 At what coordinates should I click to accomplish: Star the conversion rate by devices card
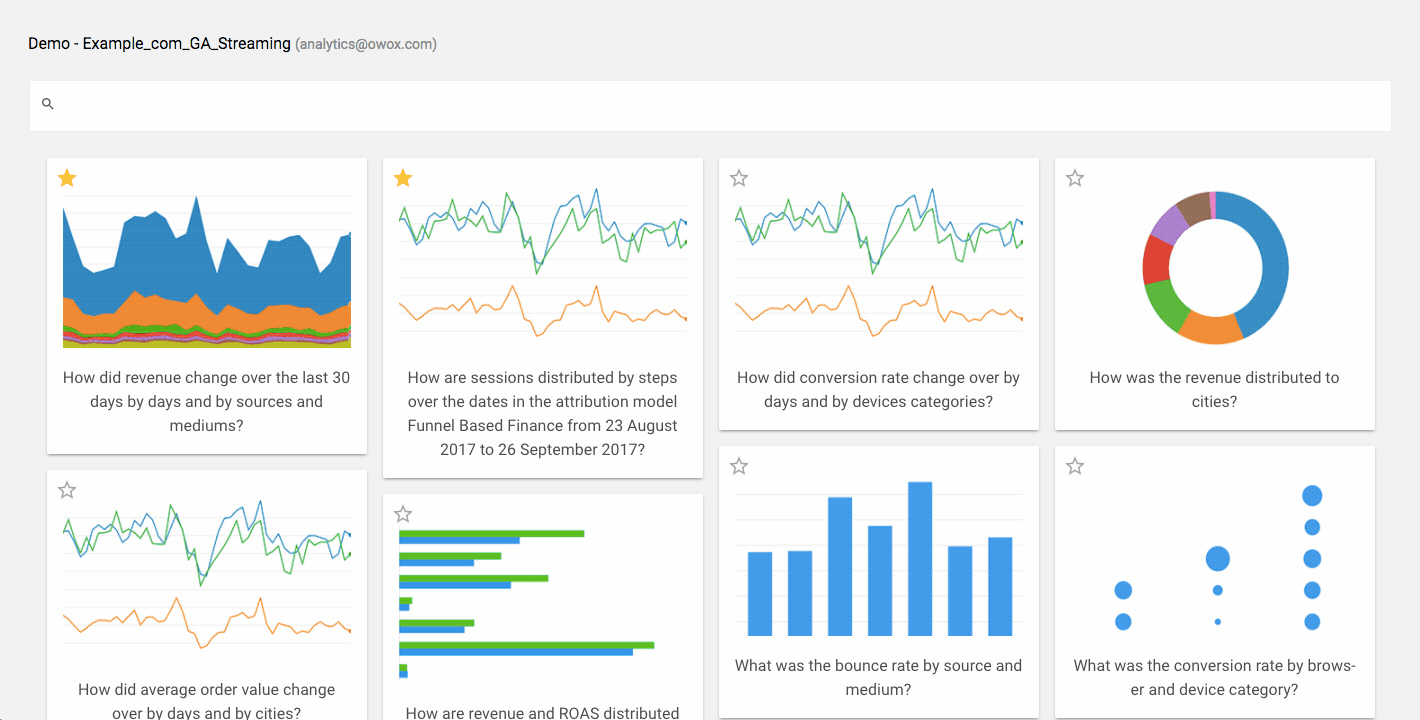[739, 178]
